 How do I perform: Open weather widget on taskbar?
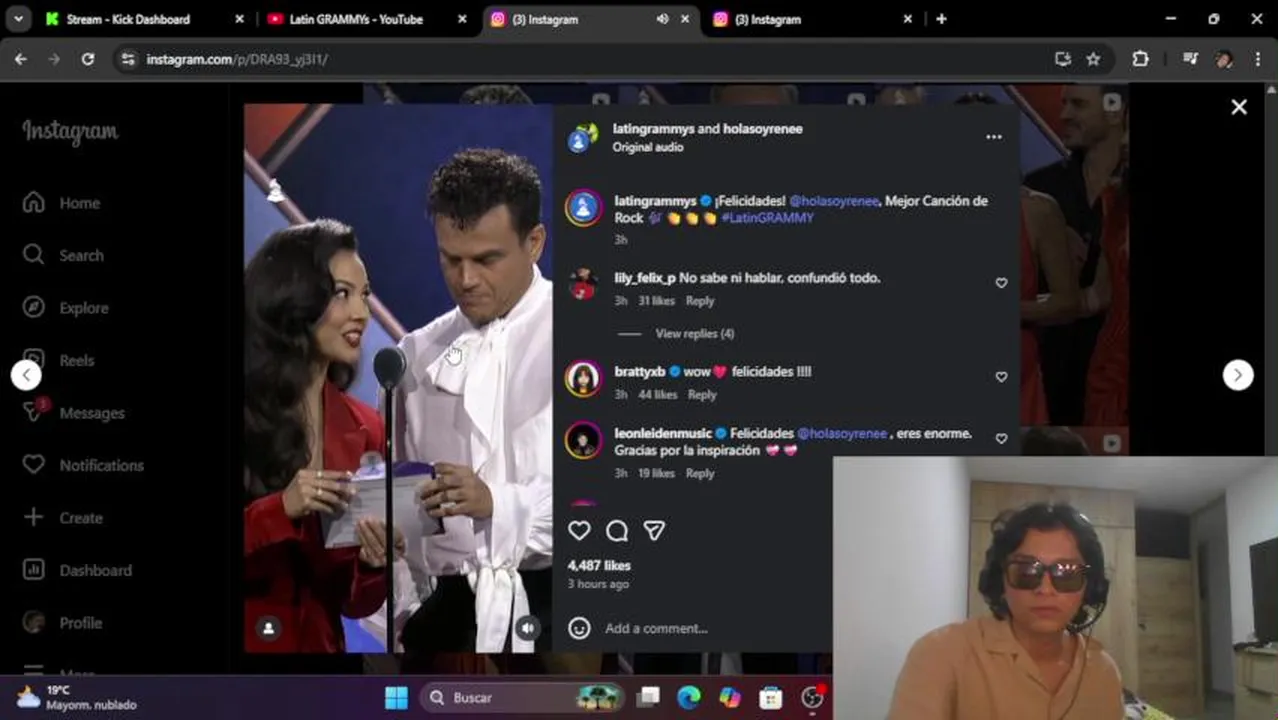[75, 697]
